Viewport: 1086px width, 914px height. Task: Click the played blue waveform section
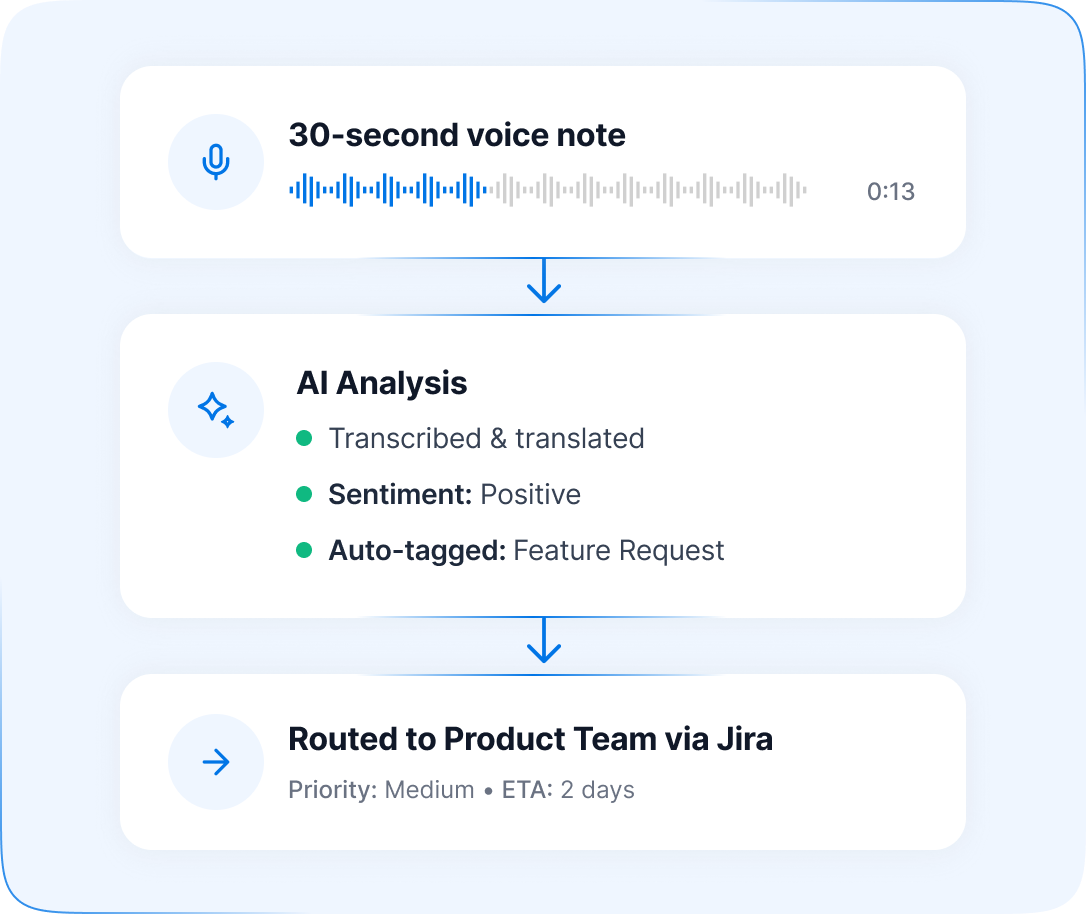pos(387,189)
